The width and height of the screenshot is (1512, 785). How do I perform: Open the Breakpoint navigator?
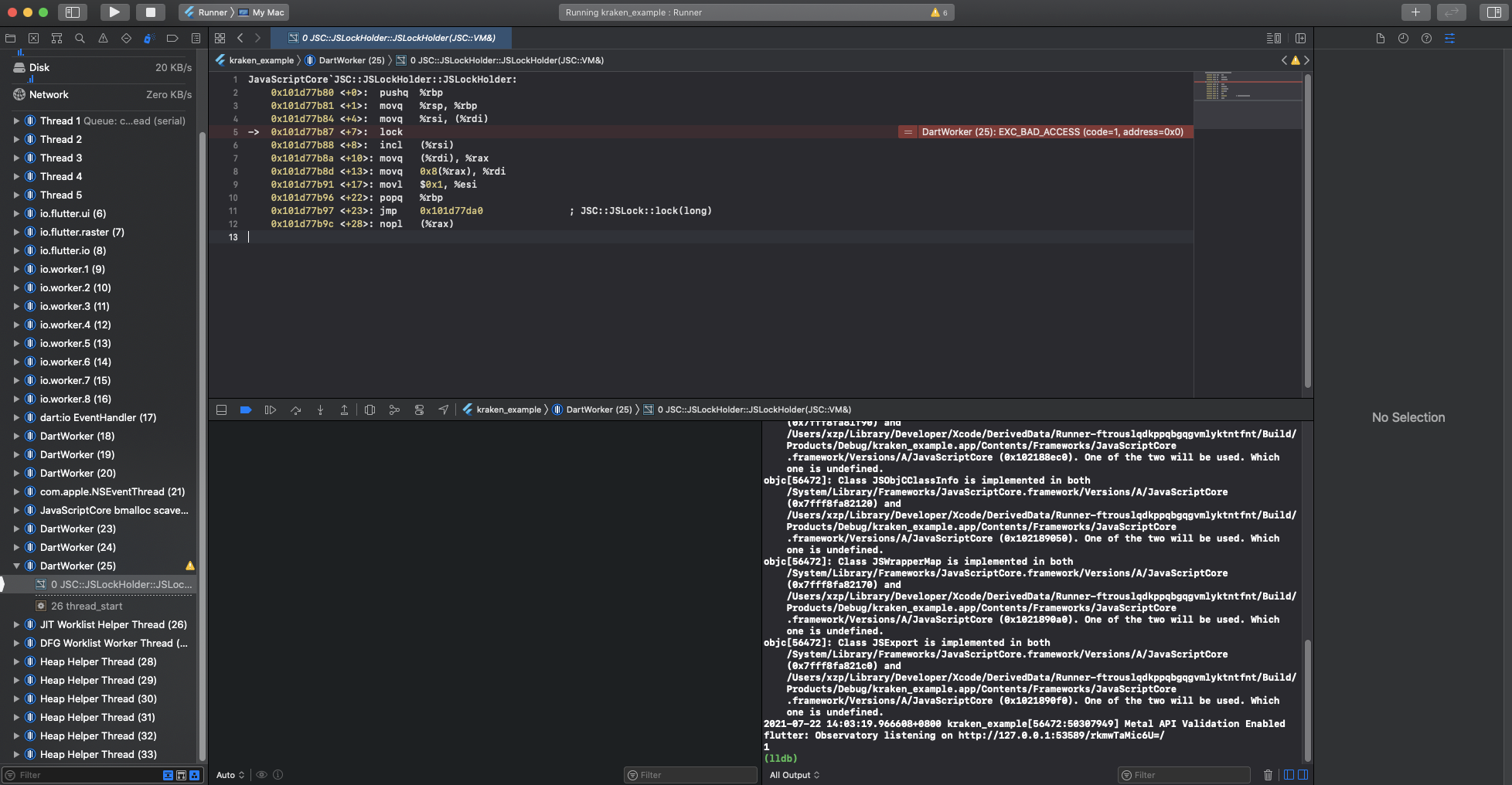pos(171,38)
